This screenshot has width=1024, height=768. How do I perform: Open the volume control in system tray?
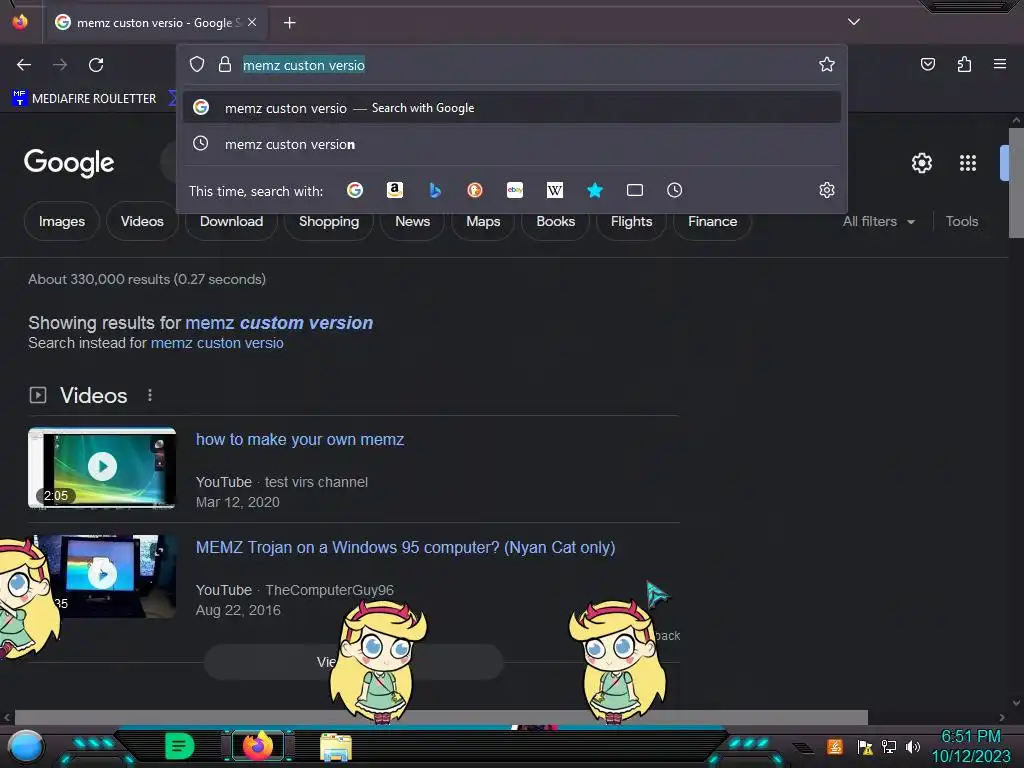(912, 746)
